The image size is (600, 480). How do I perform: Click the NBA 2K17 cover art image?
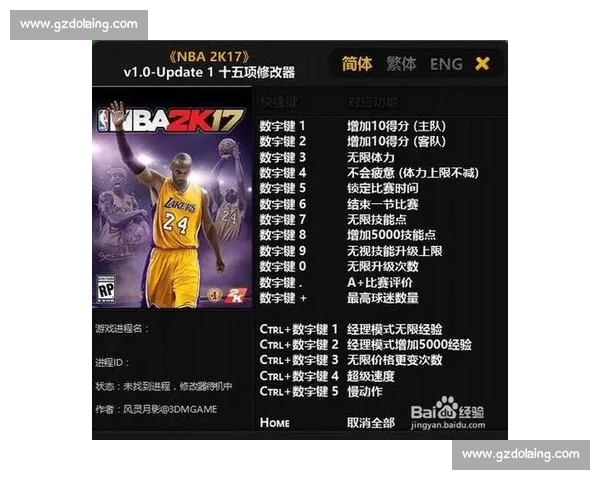[x=172, y=198]
